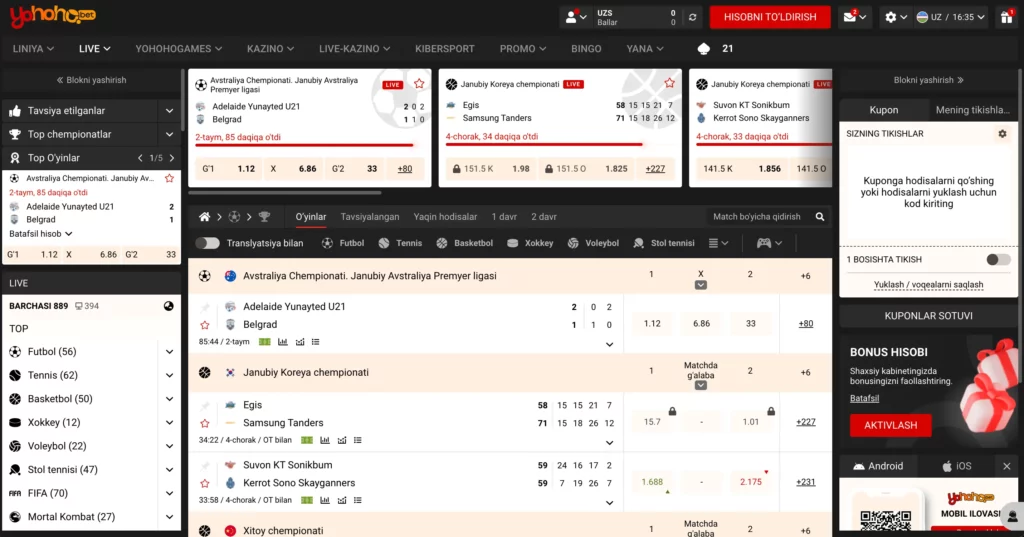Star the Belgrad match row
The width and height of the screenshot is (1024, 537).
205,325
